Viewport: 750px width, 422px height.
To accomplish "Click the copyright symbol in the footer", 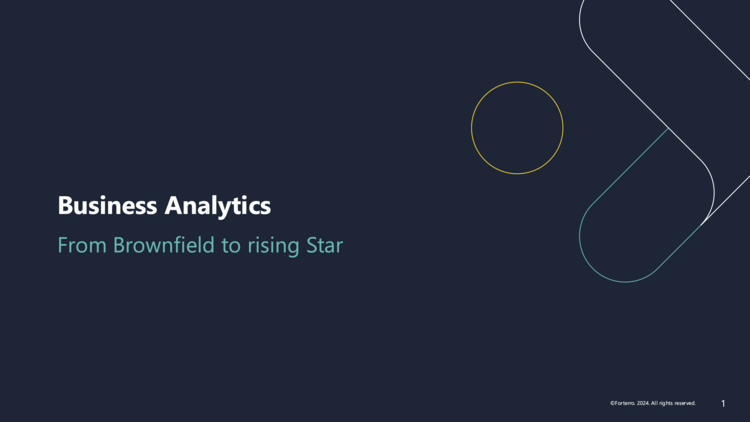I will (612, 403).
